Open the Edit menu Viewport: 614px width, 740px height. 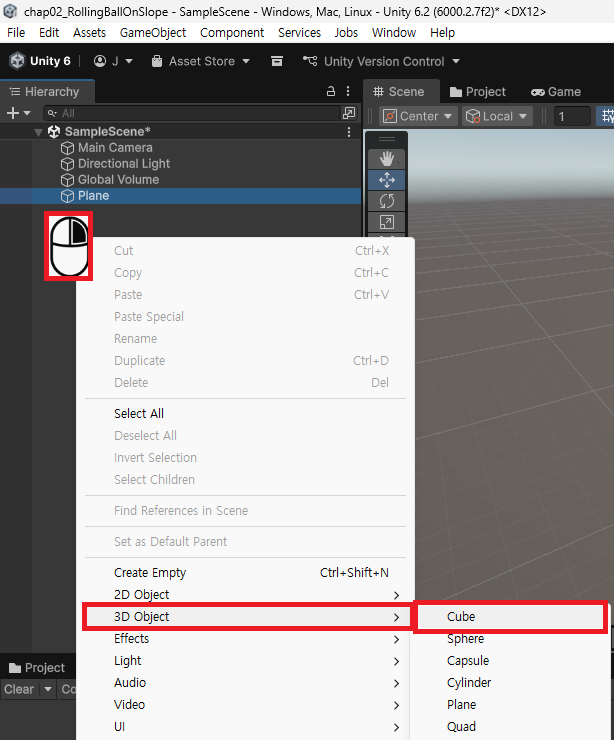49,33
